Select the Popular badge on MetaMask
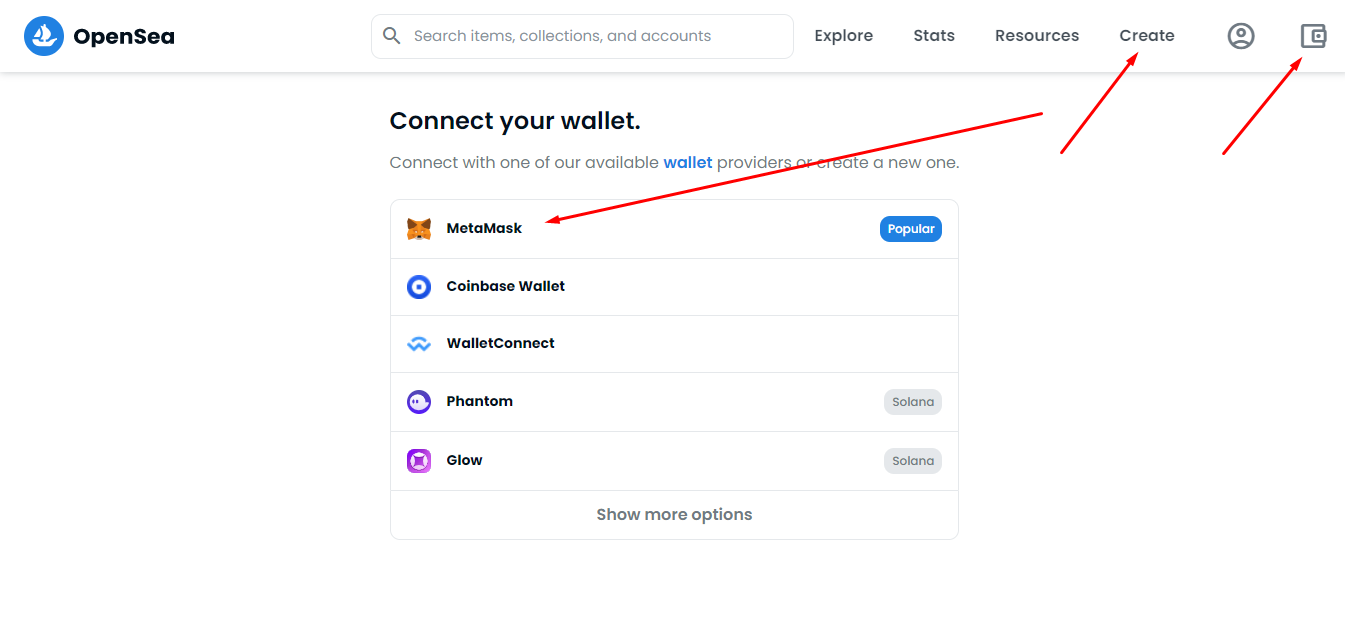This screenshot has height=623, width=1345. [x=911, y=229]
